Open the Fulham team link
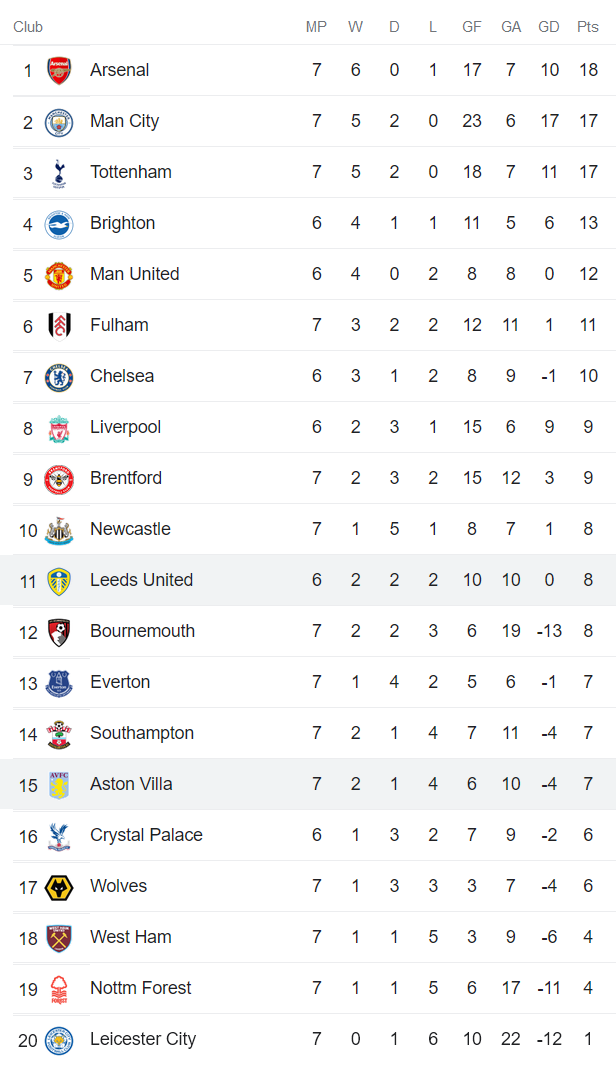The image size is (616, 1074). [x=119, y=325]
